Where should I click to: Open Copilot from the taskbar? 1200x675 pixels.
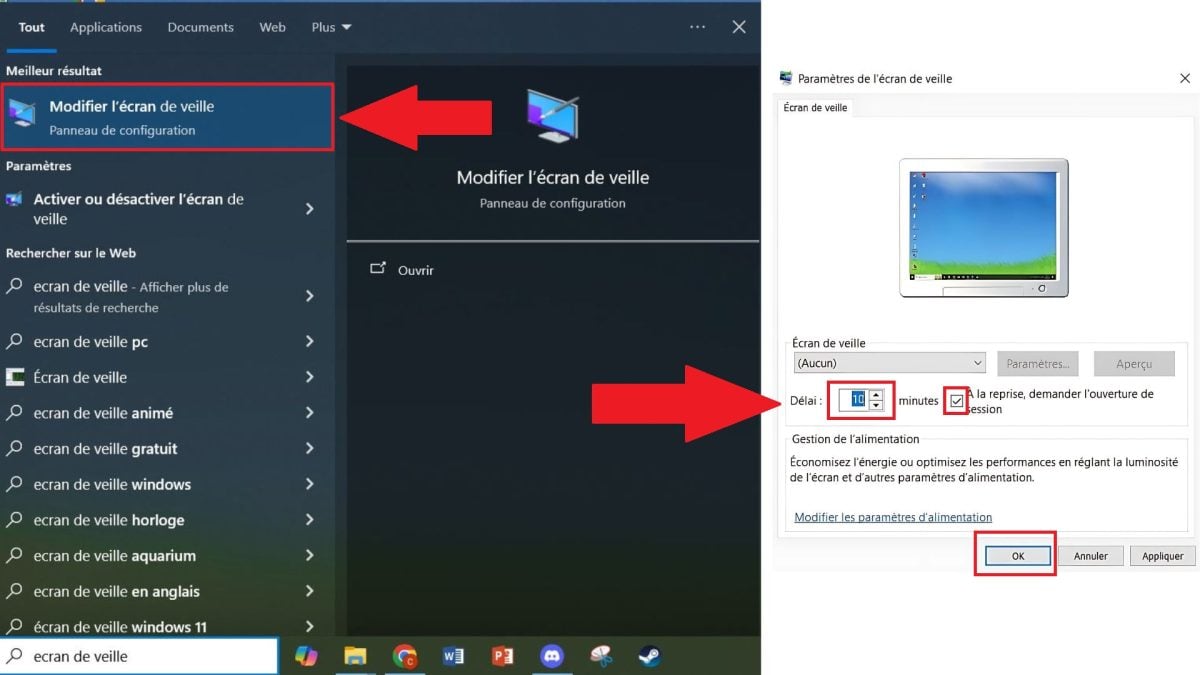[x=306, y=656]
